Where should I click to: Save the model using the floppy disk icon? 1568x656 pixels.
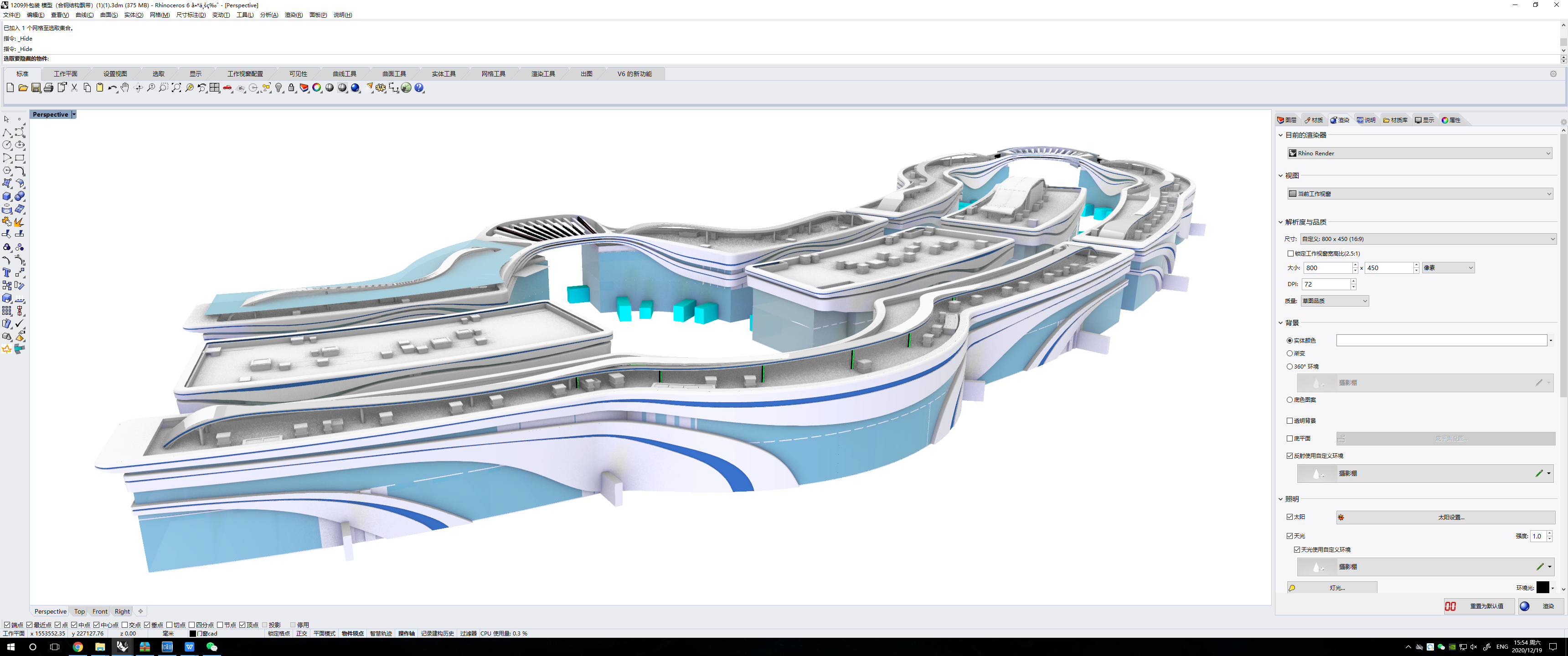[36, 87]
